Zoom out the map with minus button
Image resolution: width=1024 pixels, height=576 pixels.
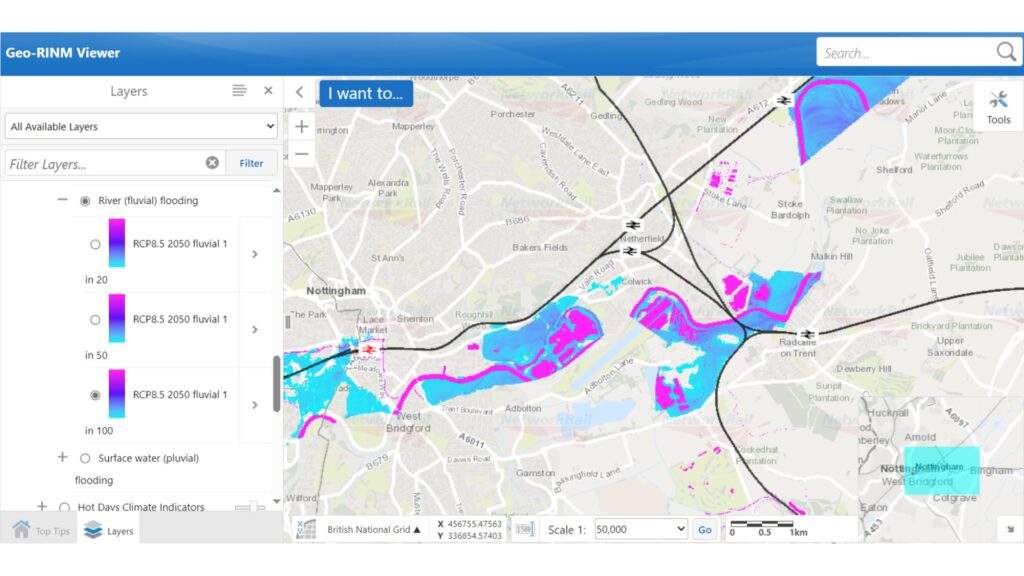pyautogui.click(x=301, y=154)
